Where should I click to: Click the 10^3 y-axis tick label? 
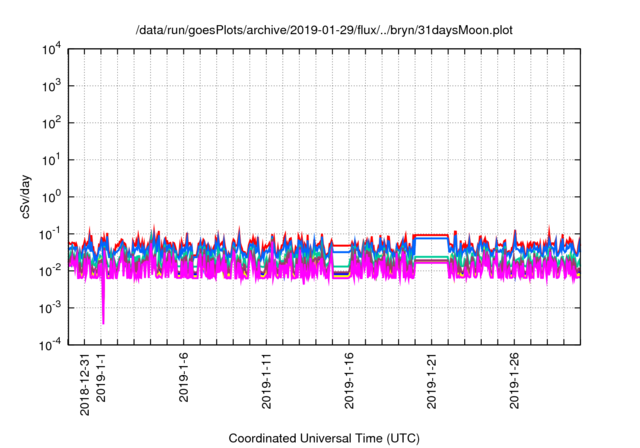51,87
